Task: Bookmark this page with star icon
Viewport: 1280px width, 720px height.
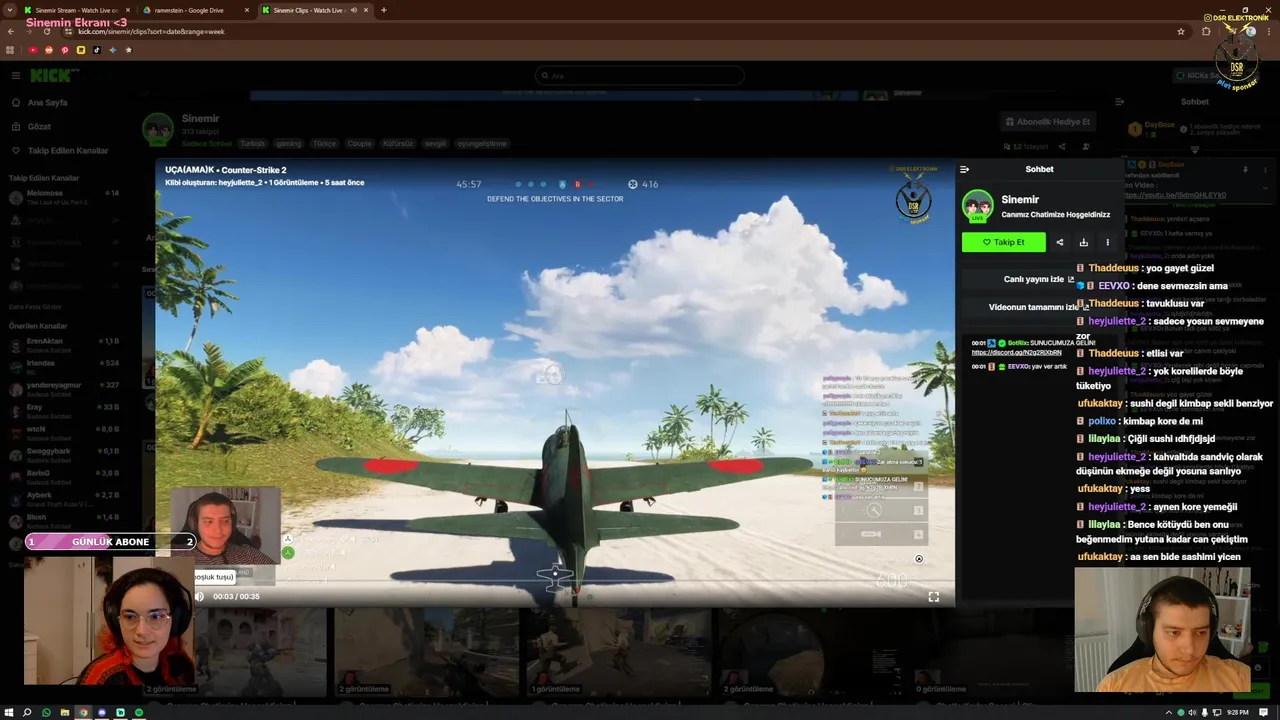Action: click(x=1181, y=31)
